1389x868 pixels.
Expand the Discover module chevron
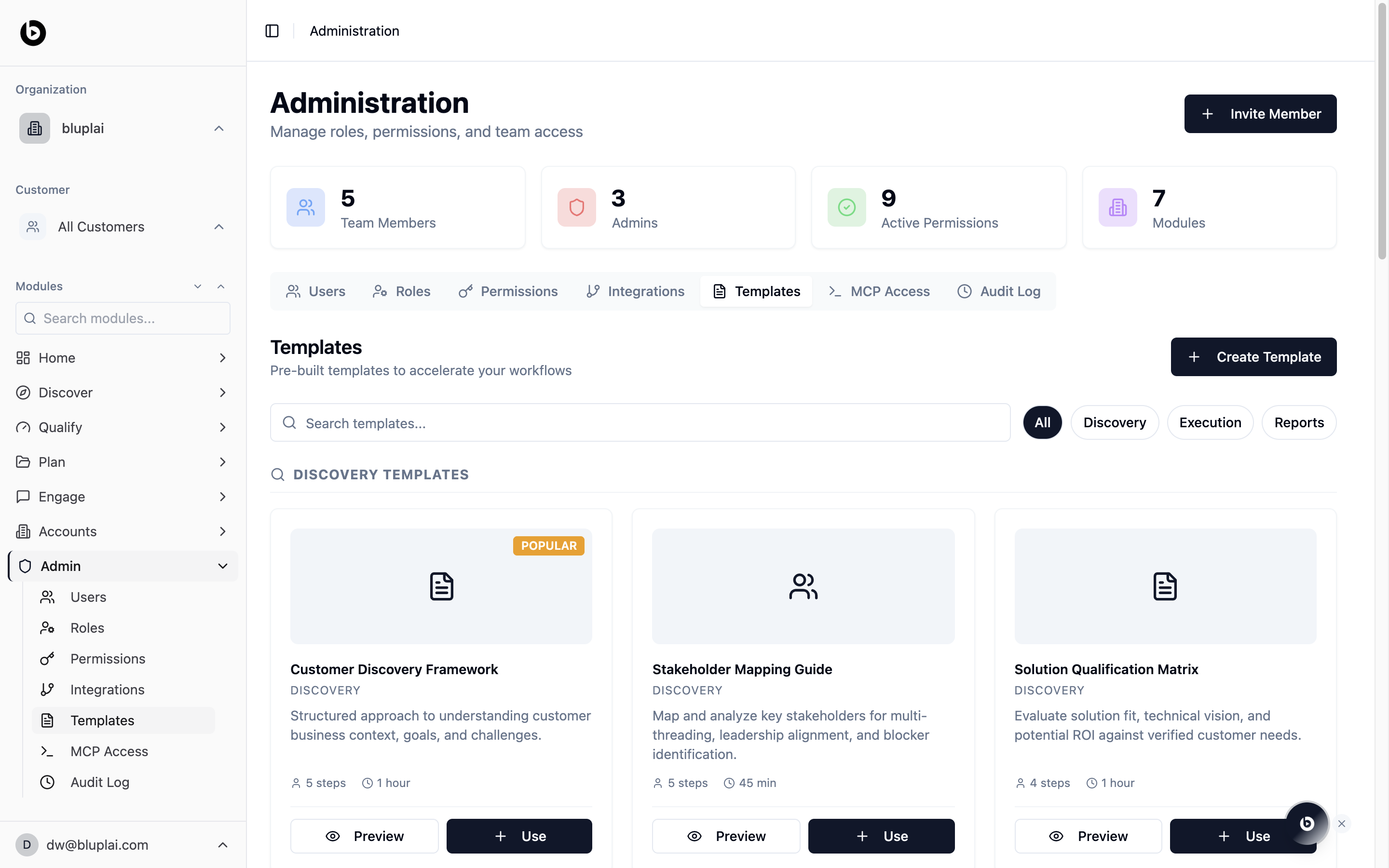point(223,393)
